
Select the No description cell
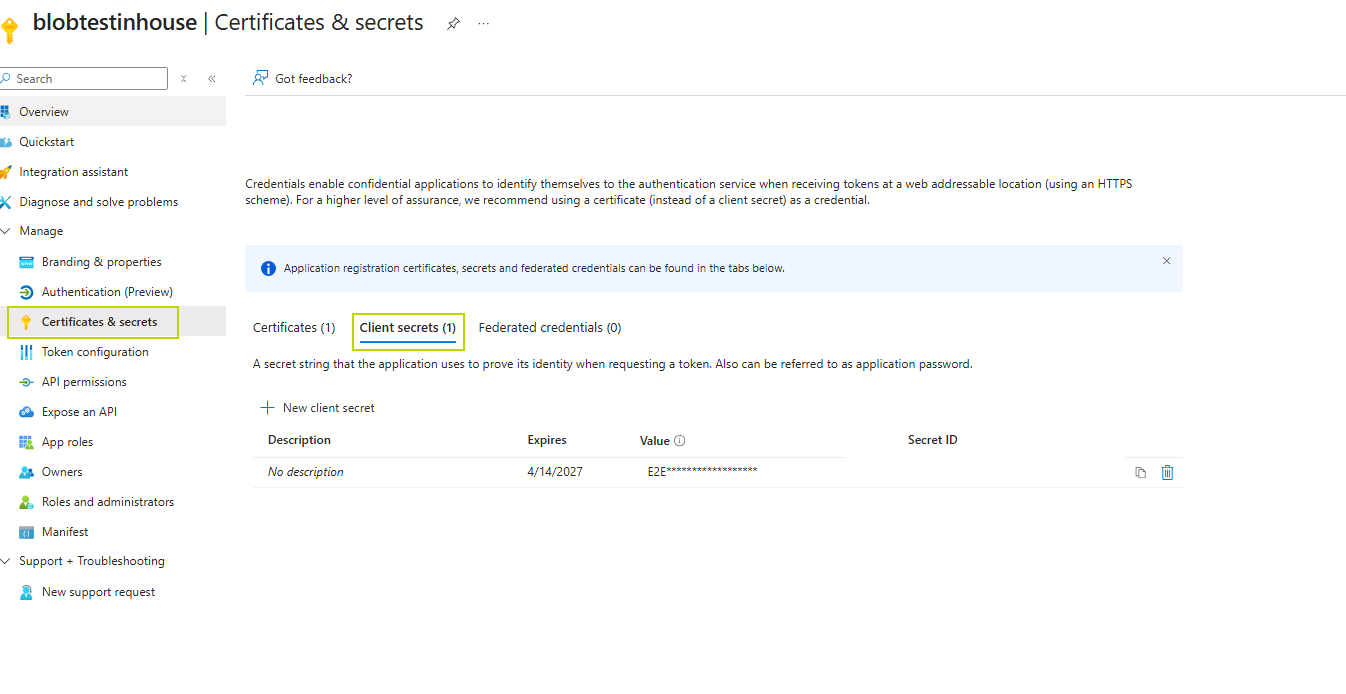(306, 472)
